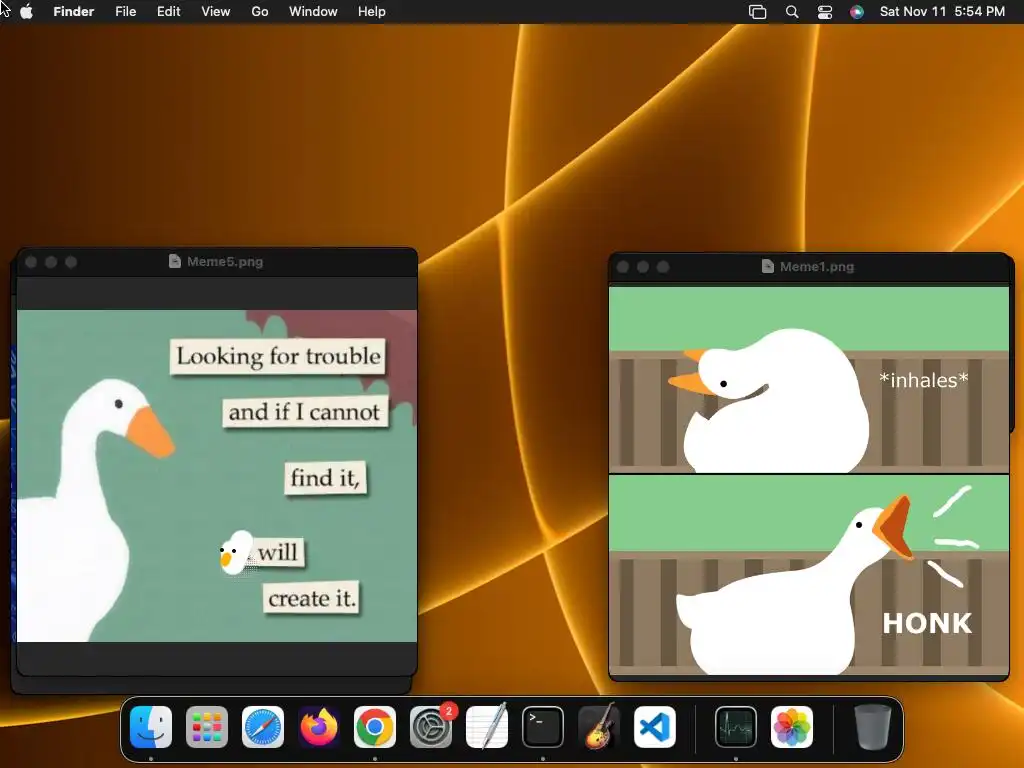This screenshot has height=768, width=1024.
Task: Click the Stage Manager menu bar icon
Action: point(758,12)
